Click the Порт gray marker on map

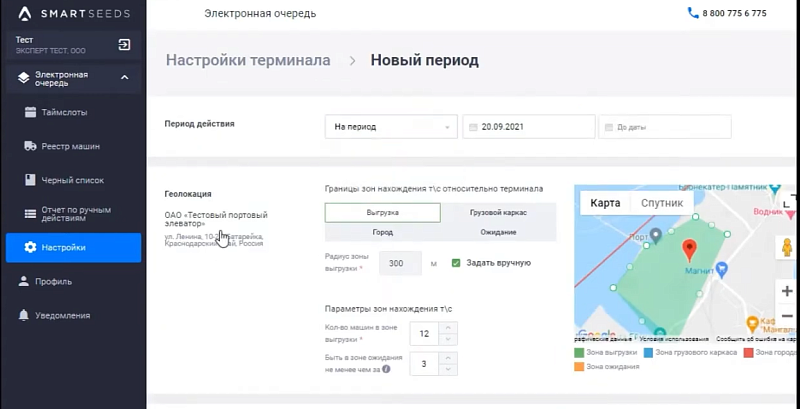pos(656,235)
